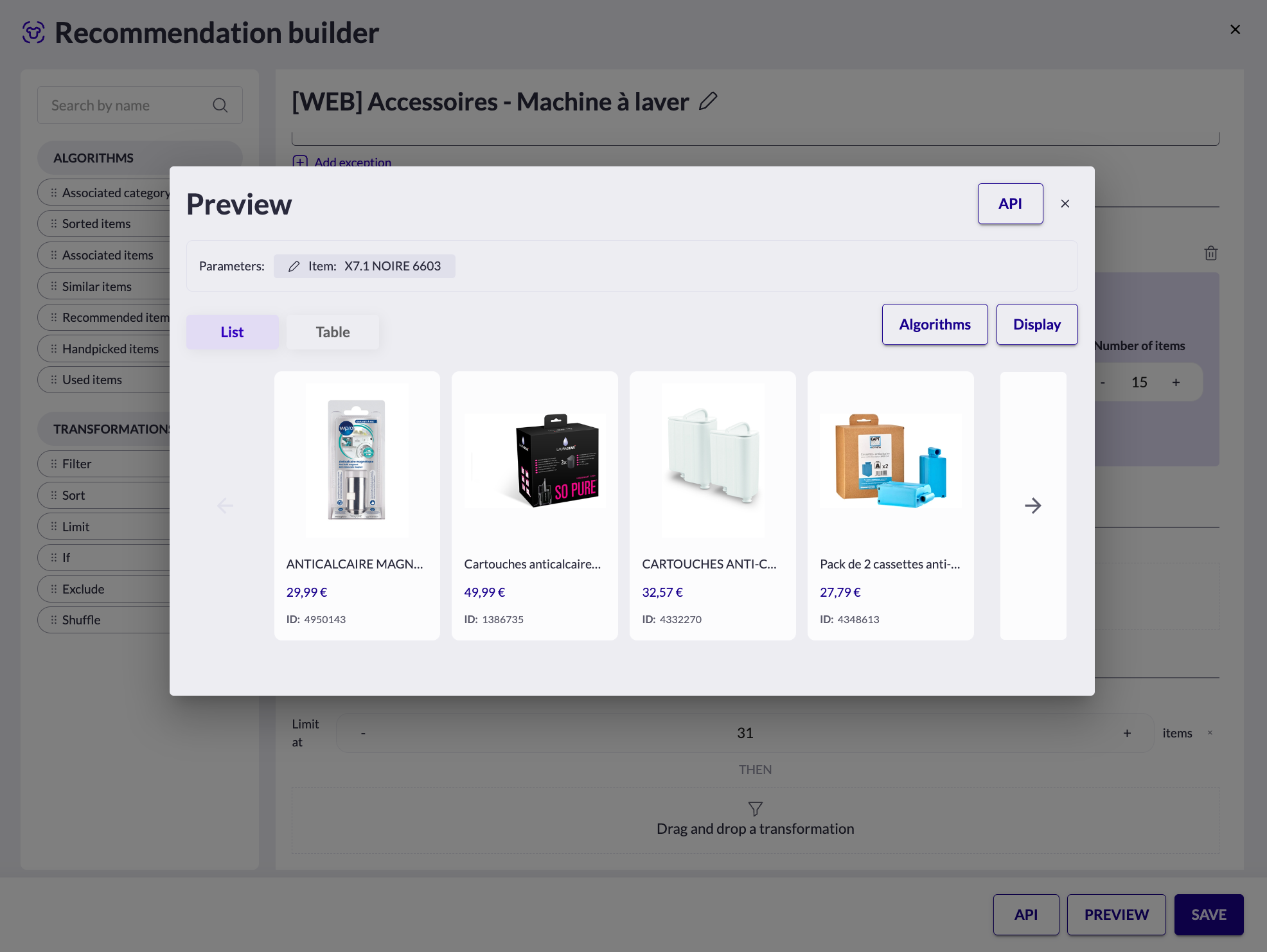Click the PREVIEW button
Image resolution: width=1267 pixels, height=952 pixels.
click(x=1116, y=915)
